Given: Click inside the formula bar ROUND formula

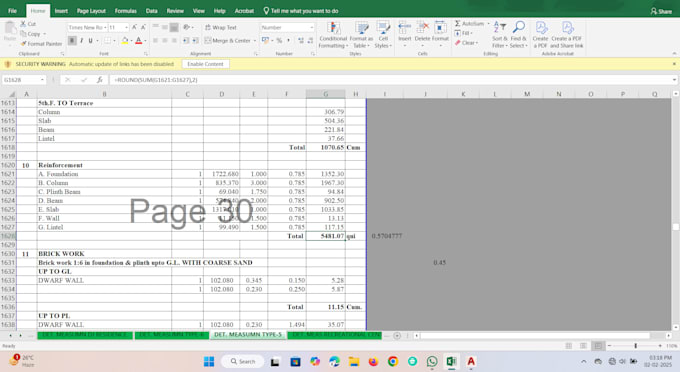Looking at the screenshot, I should [156, 80].
